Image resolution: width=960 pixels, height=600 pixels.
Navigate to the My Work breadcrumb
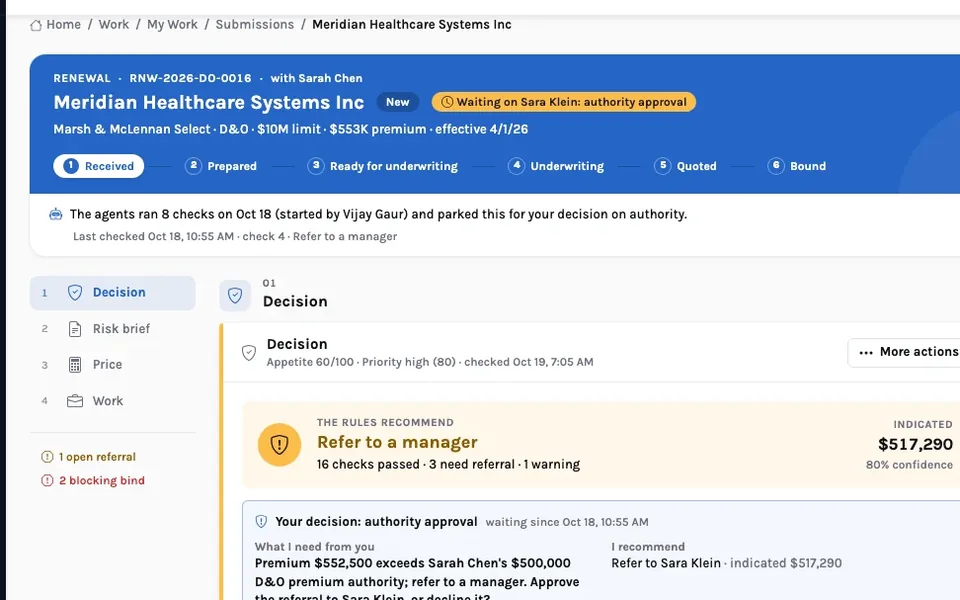point(172,24)
